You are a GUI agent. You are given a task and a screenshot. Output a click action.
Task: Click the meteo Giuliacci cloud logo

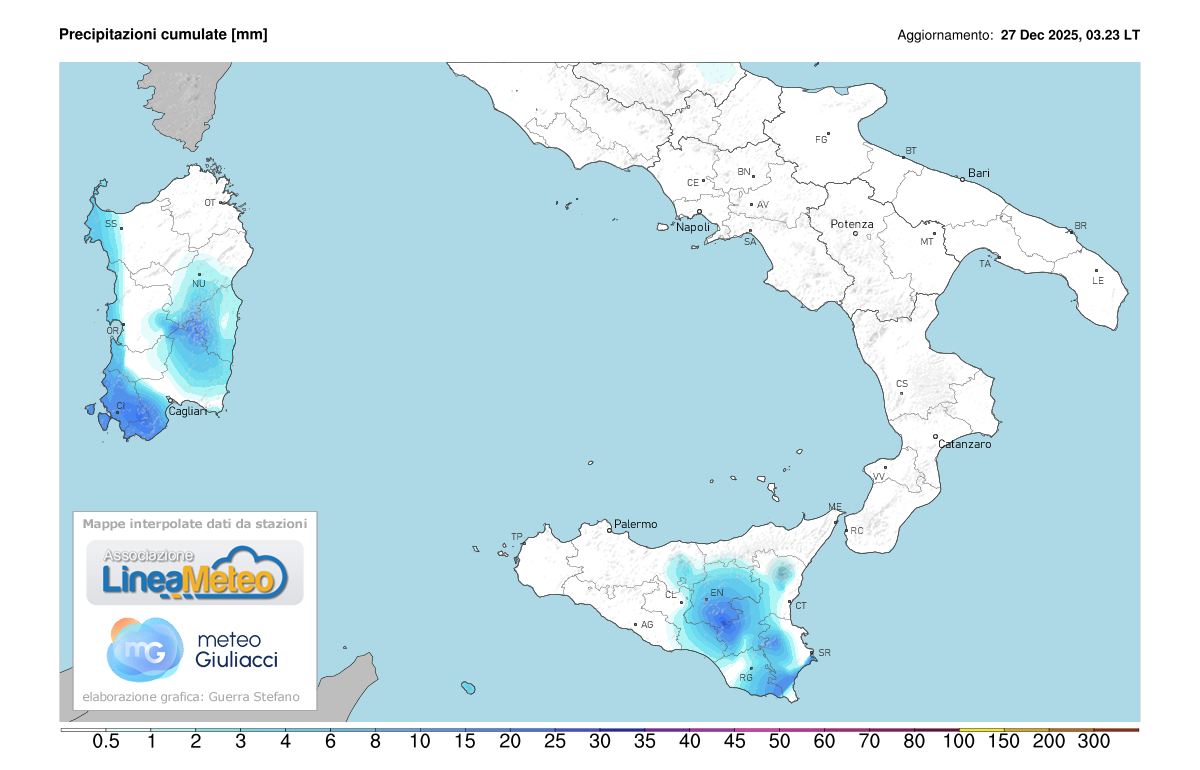coord(145,648)
